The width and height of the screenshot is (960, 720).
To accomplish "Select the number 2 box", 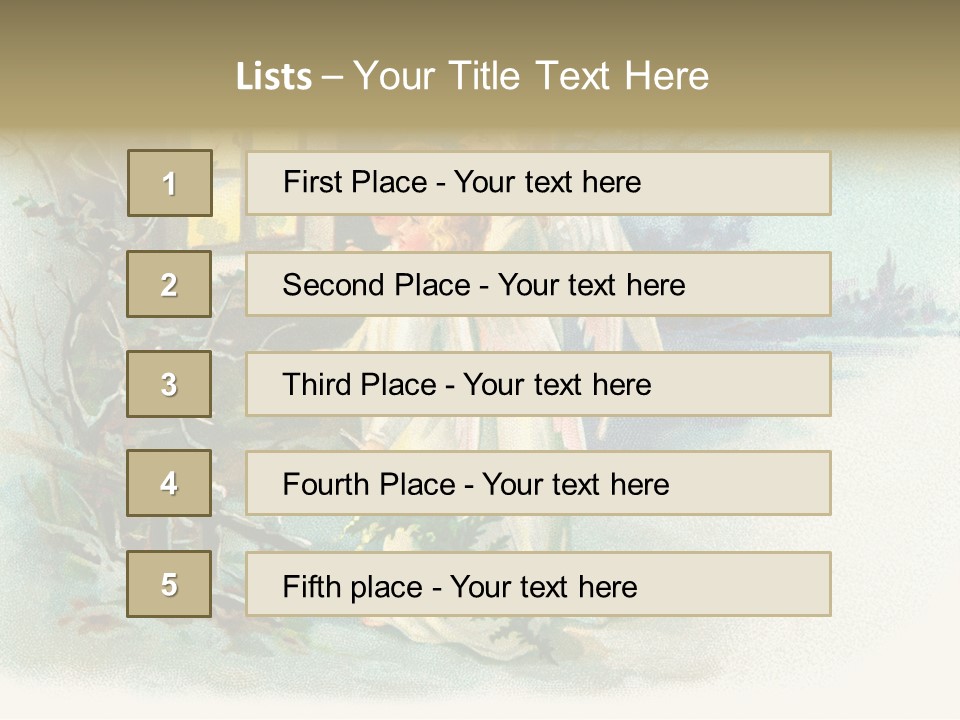I will (169, 284).
